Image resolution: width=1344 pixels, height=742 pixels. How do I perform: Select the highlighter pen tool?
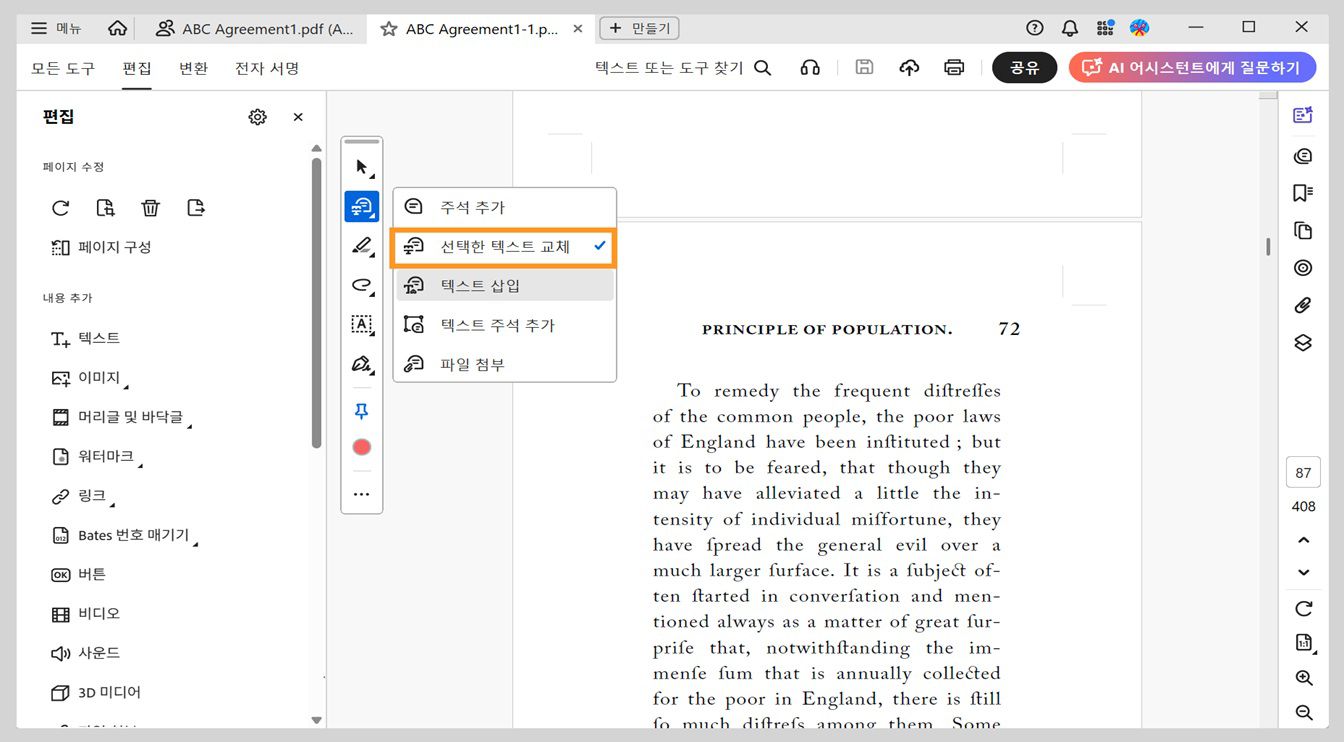click(361, 246)
